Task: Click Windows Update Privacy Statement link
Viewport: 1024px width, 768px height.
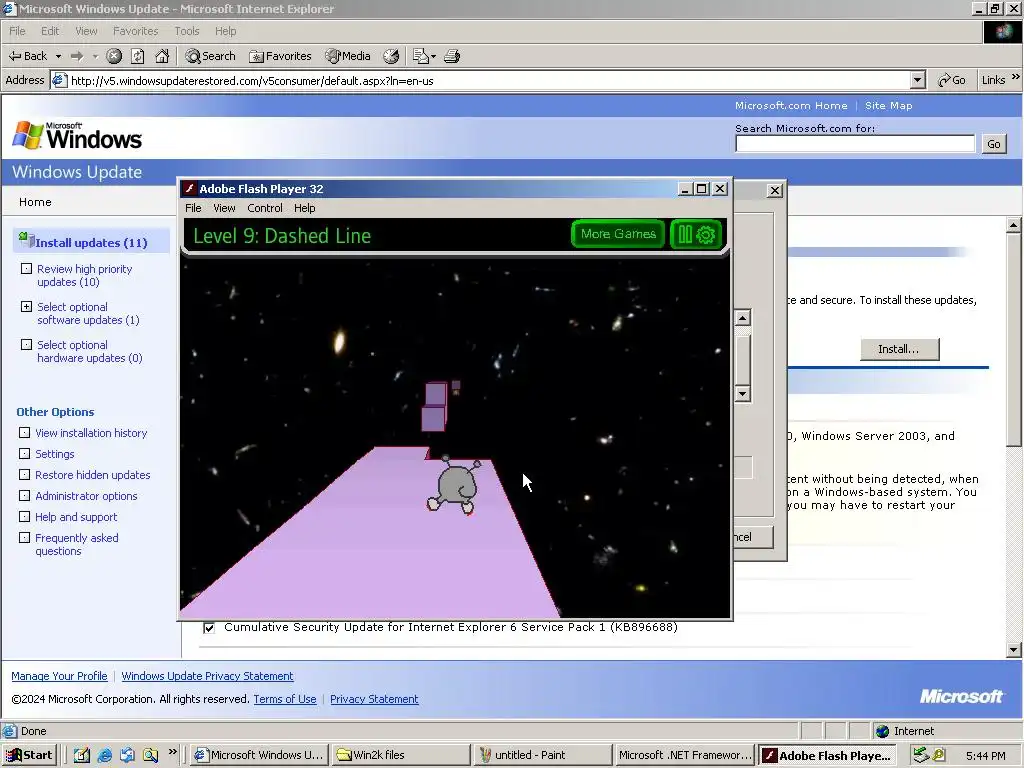Action: pos(207,676)
